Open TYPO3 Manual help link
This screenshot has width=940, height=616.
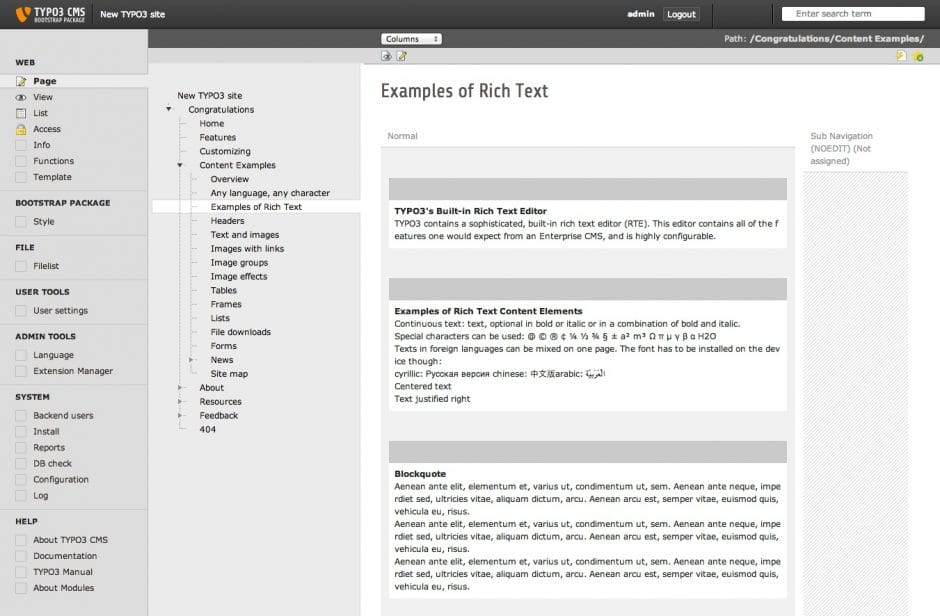click(x=63, y=572)
